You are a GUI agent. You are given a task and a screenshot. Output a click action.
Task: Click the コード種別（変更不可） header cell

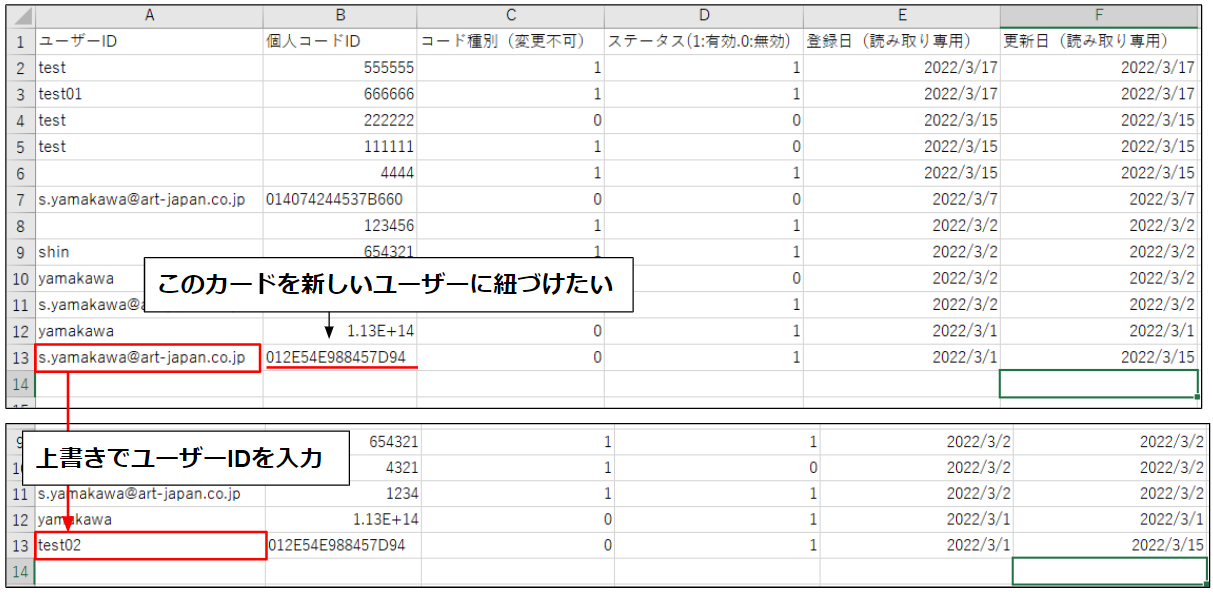[511, 42]
